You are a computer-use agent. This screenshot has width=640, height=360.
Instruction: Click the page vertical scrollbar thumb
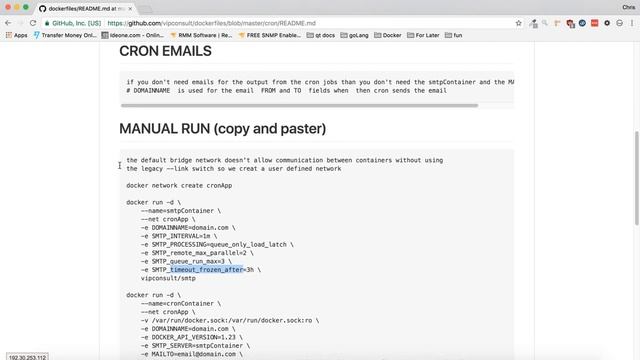click(x=637, y=178)
